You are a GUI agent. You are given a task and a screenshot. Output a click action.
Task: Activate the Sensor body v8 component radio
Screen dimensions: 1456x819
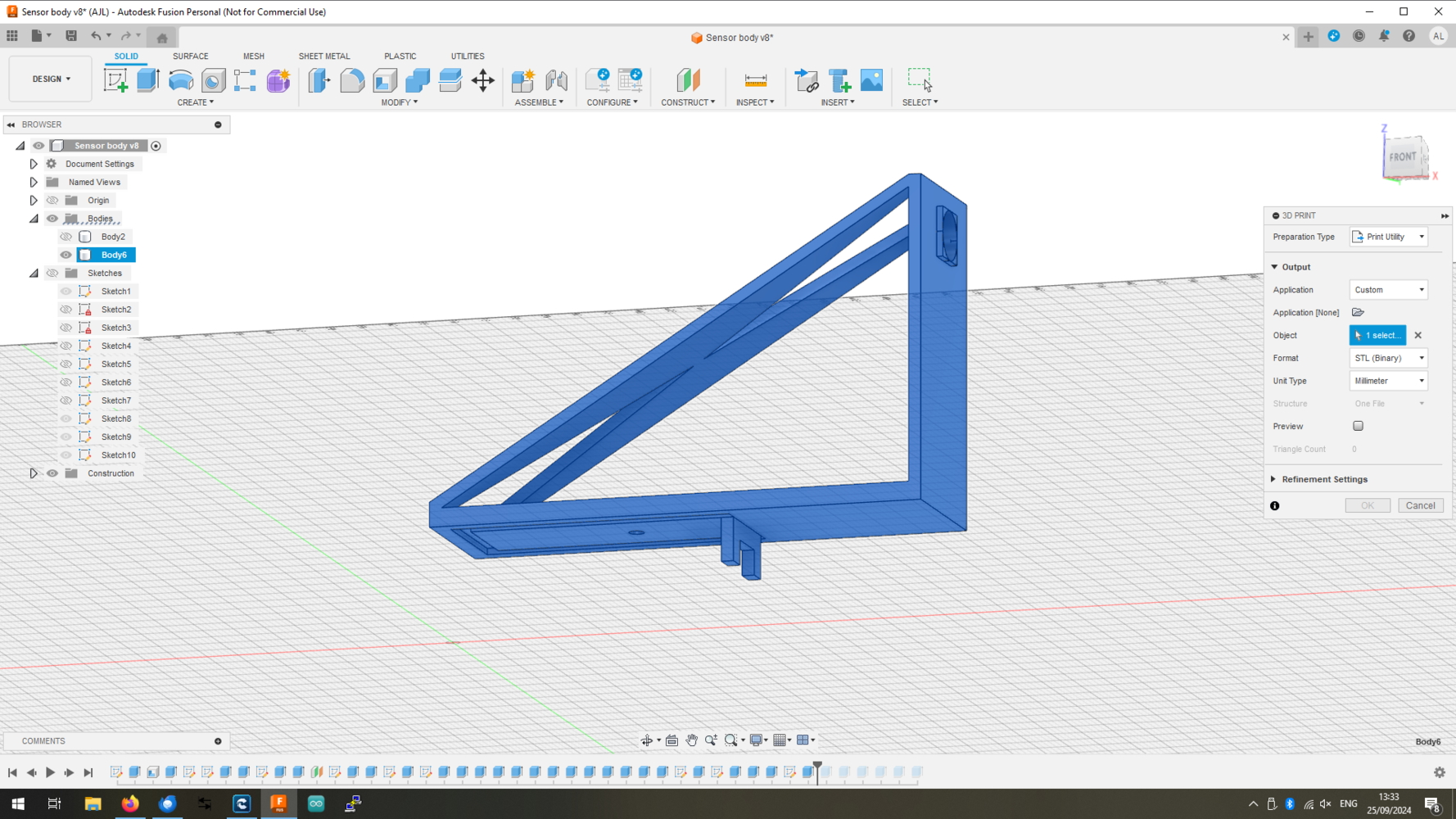click(156, 146)
